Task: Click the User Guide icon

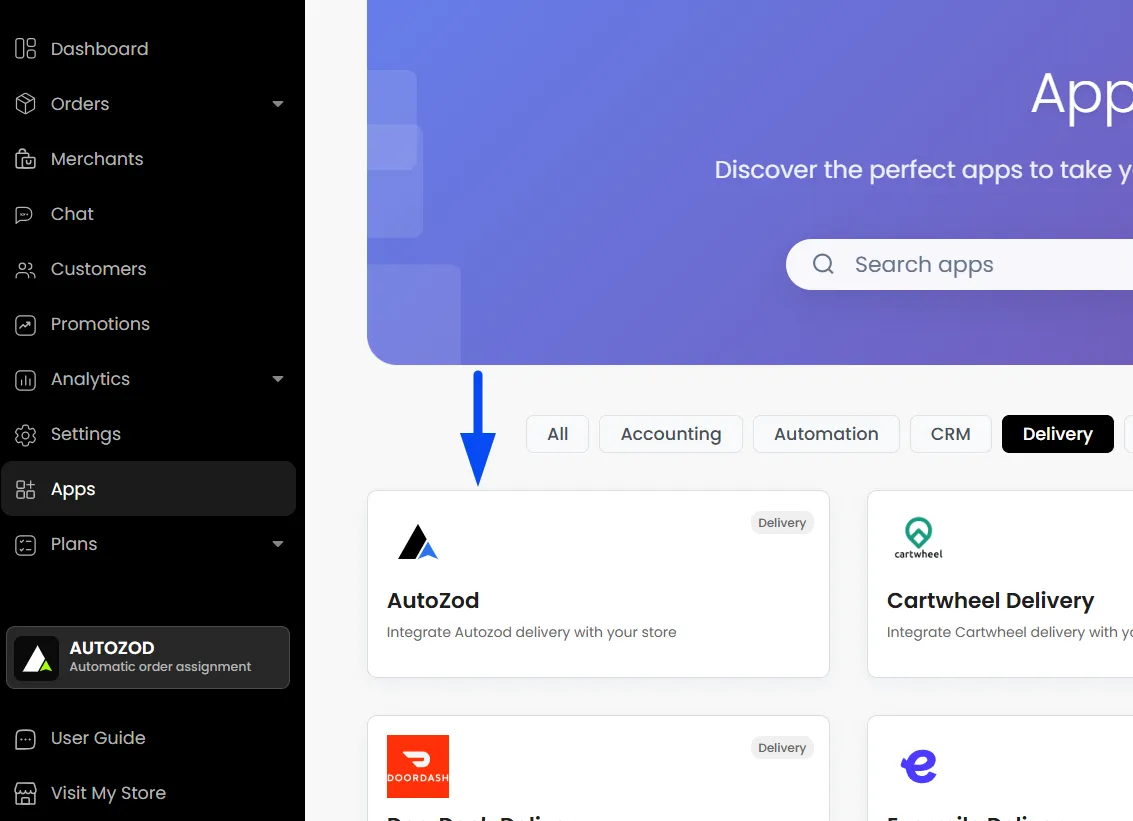Action: coord(25,739)
